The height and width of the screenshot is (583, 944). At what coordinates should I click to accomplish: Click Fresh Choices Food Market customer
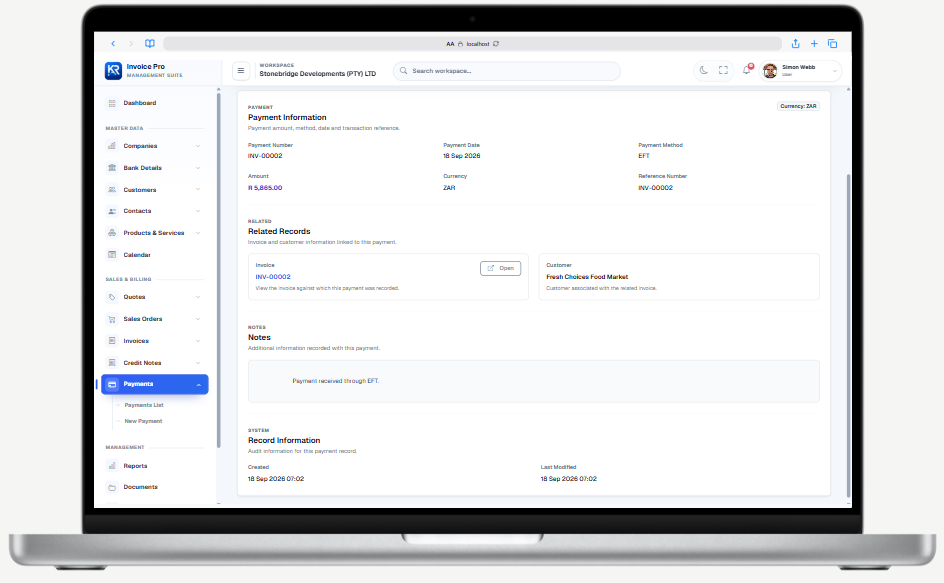(x=587, y=277)
